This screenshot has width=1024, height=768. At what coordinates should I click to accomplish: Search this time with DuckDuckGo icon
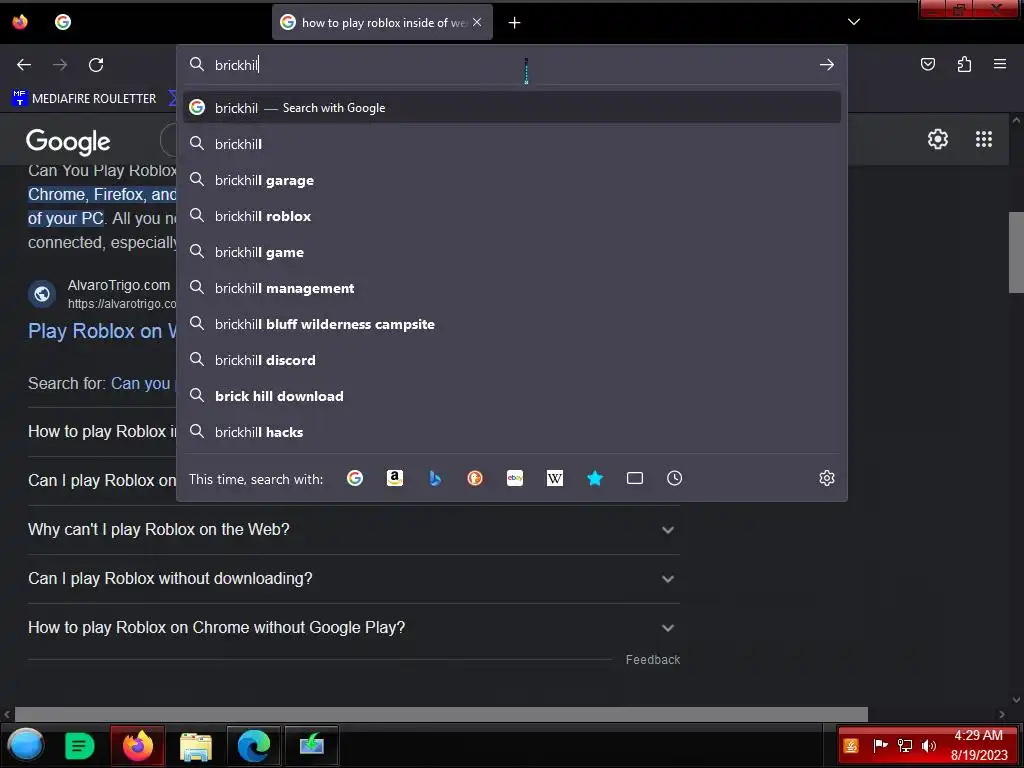[475, 479]
